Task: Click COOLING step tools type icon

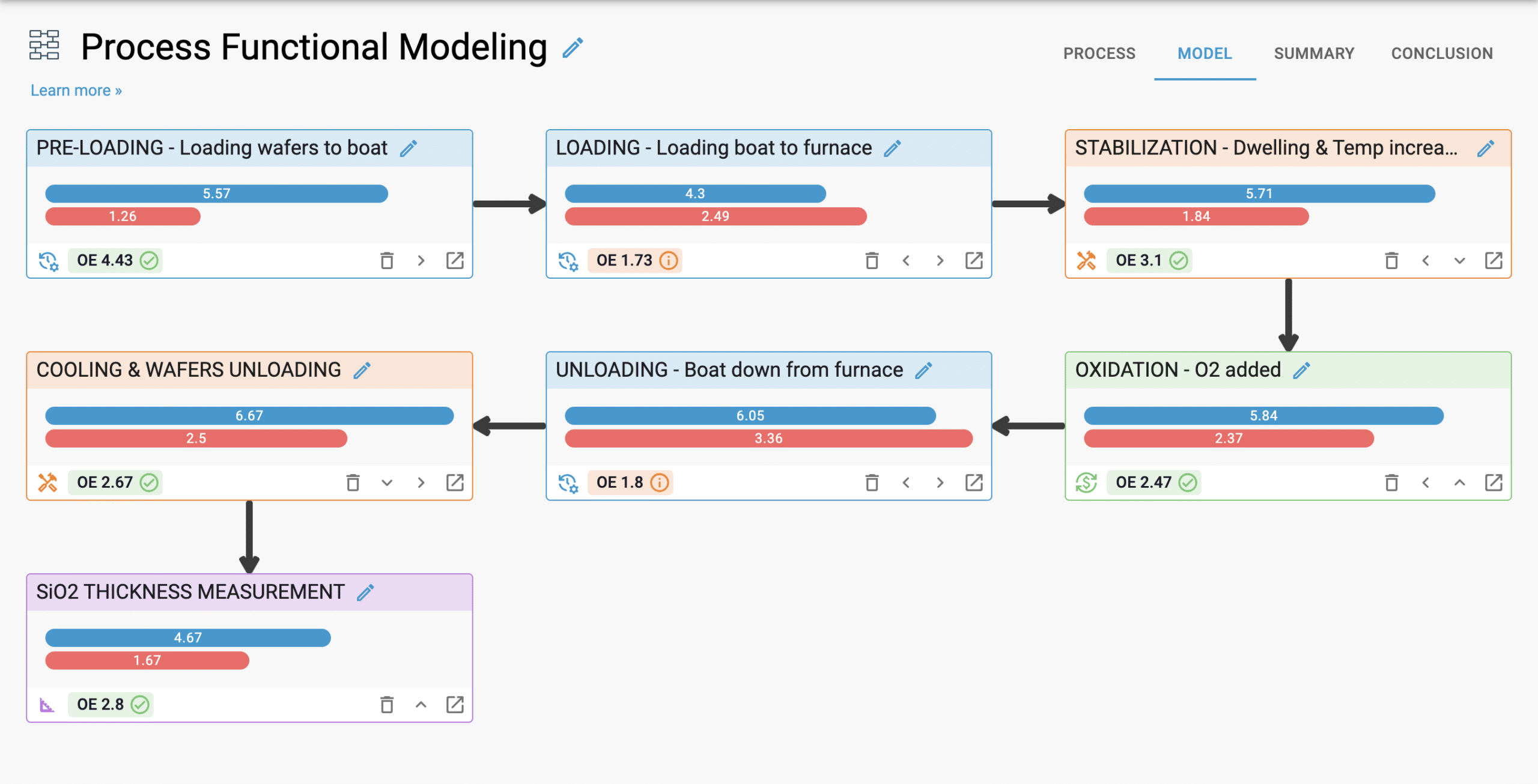Action: (48, 482)
